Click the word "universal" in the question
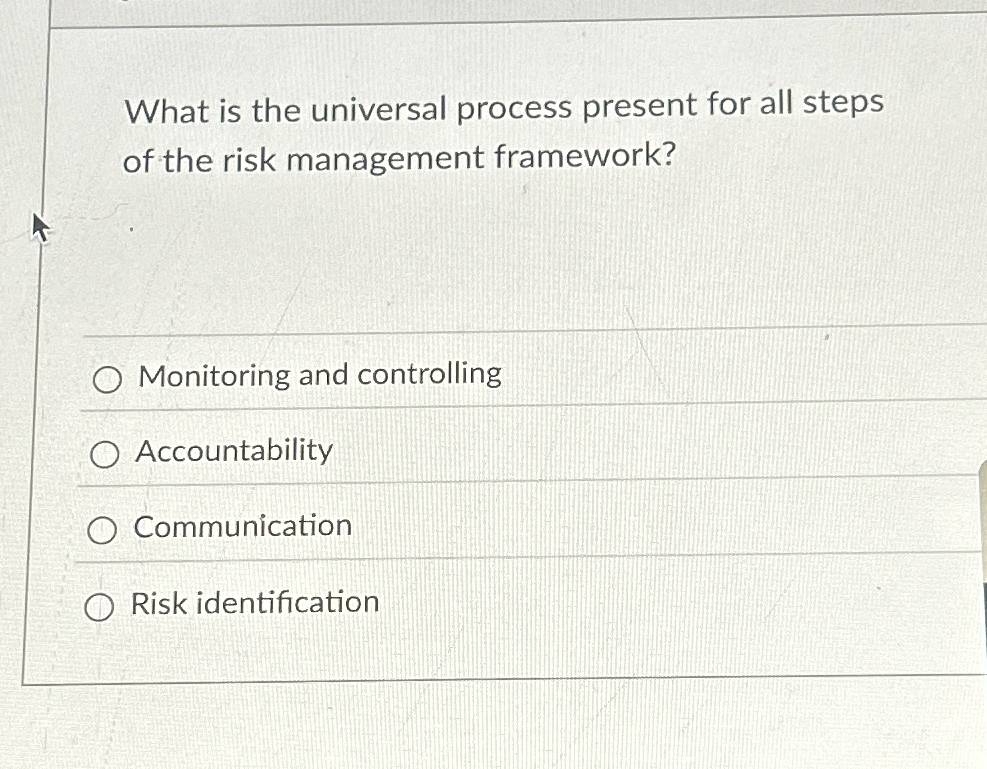987x769 pixels. (x=378, y=109)
